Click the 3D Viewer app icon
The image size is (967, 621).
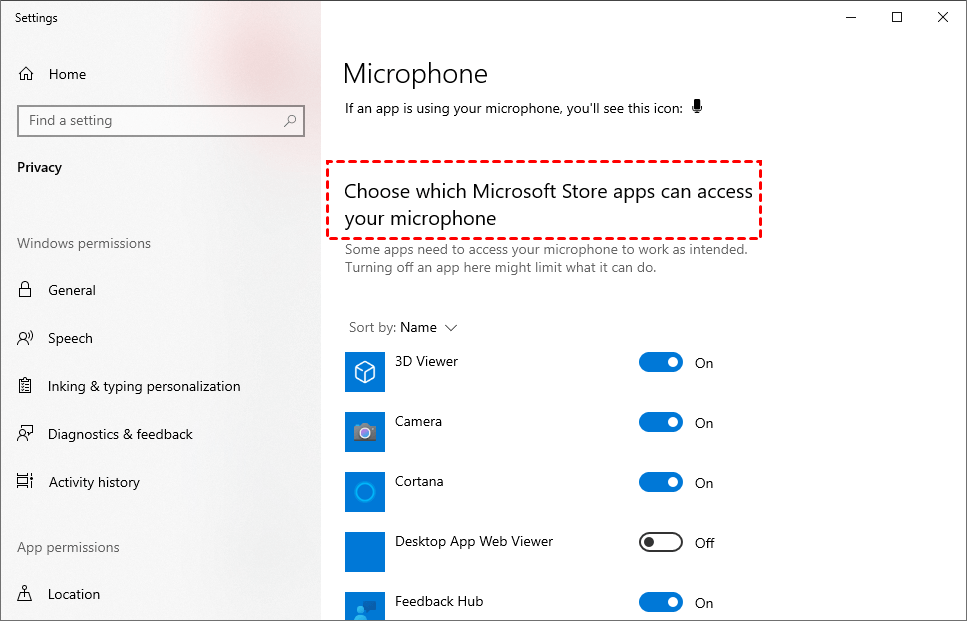[x=365, y=372]
